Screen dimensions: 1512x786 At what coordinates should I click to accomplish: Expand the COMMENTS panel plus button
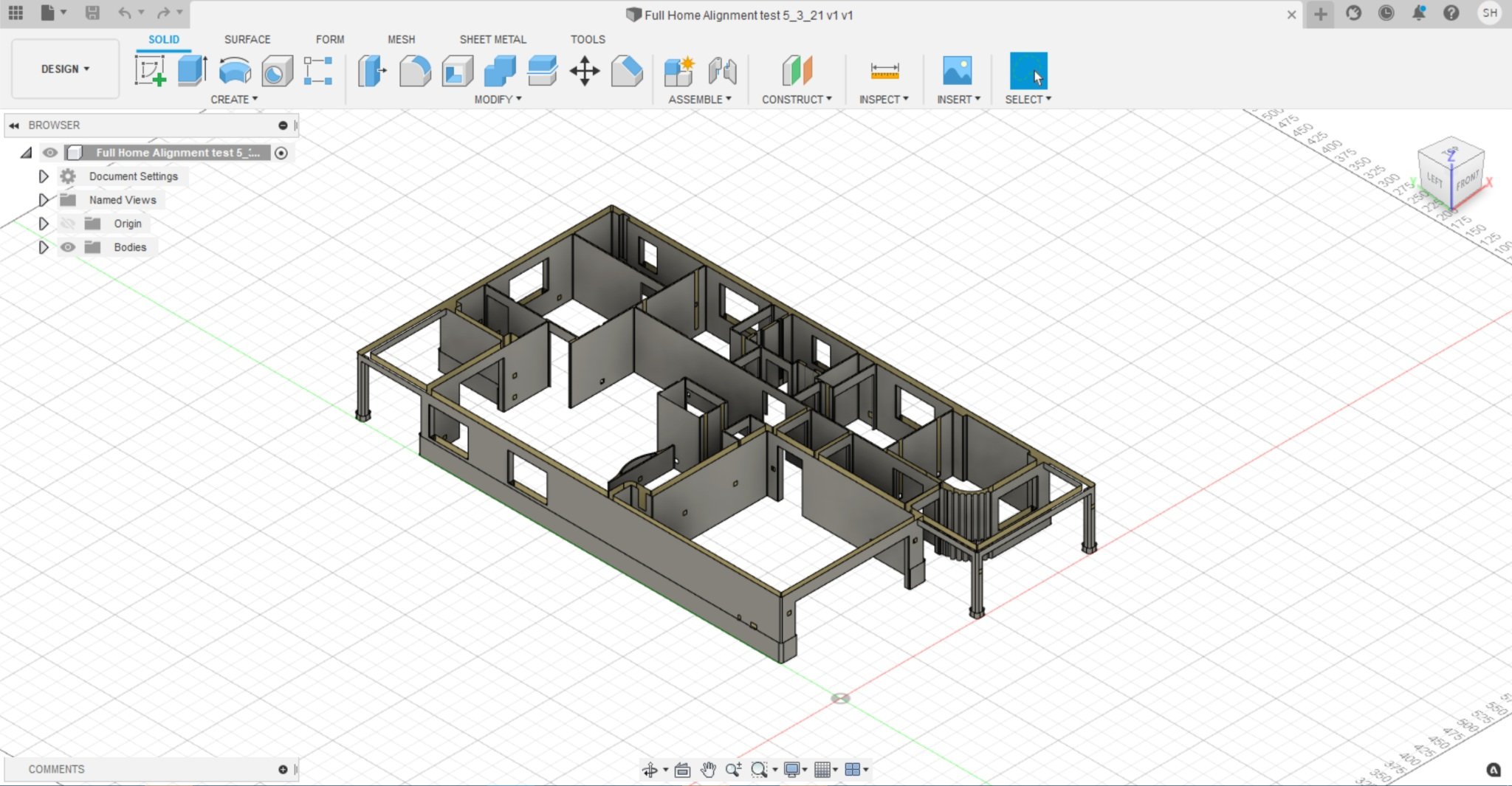283,769
